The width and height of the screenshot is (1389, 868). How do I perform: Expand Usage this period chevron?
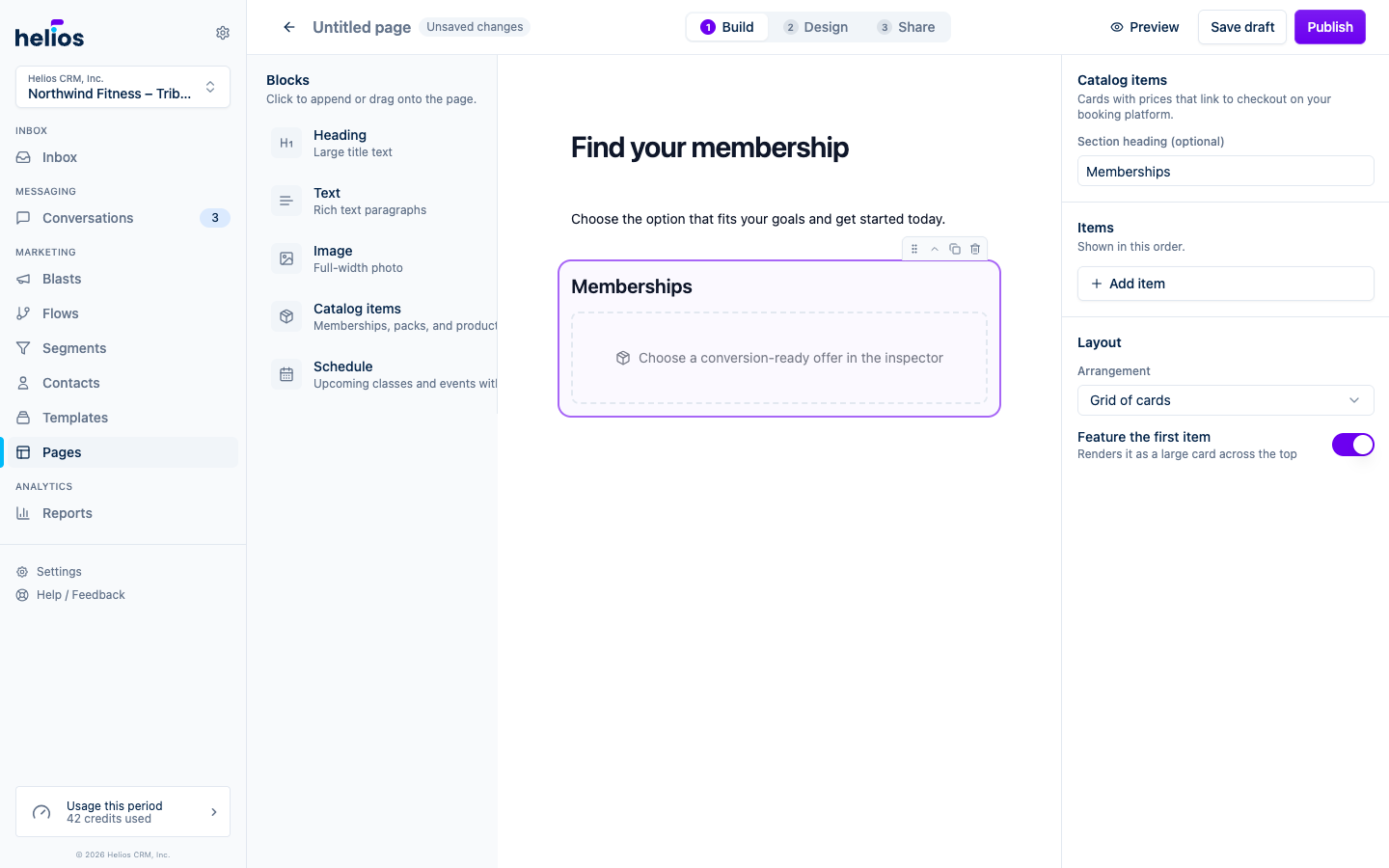coord(214,812)
